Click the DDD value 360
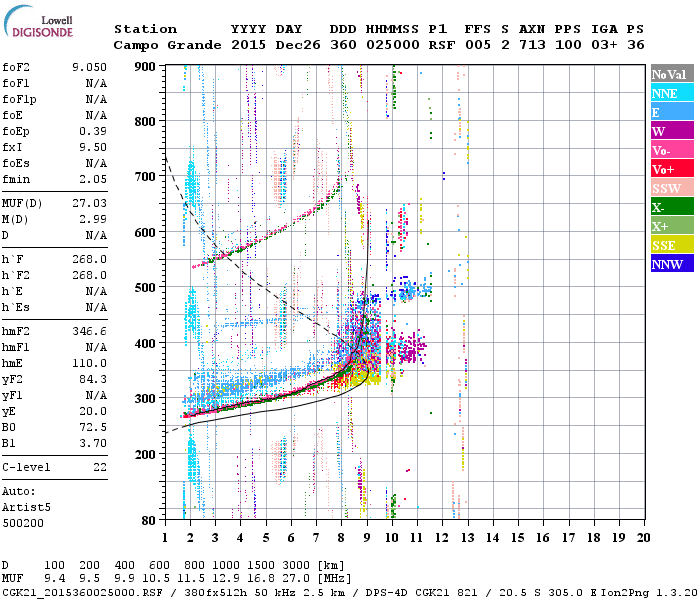The height and width of the screenshot is (600, 700). coord(343,45)
